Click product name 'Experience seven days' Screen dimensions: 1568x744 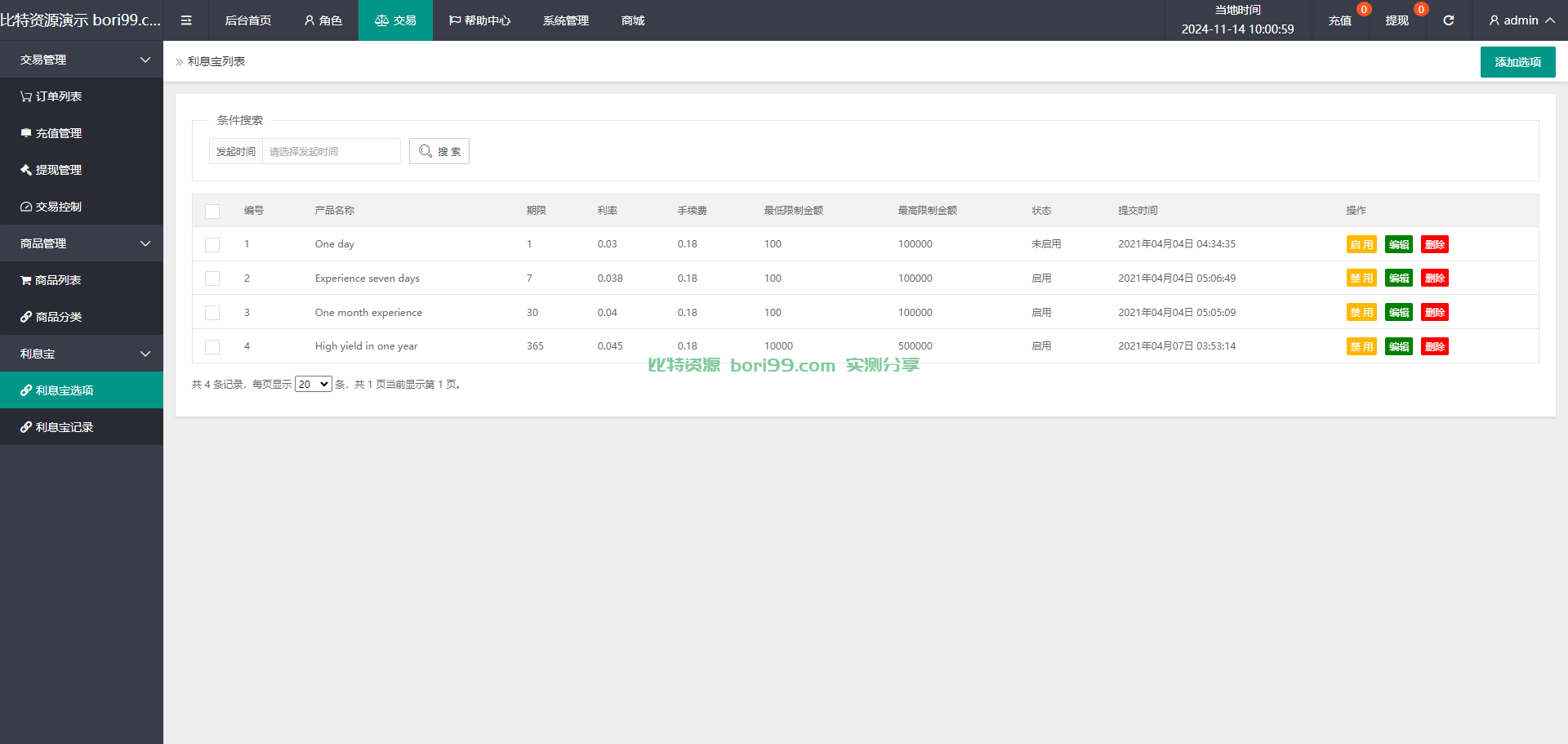point(367,278)
